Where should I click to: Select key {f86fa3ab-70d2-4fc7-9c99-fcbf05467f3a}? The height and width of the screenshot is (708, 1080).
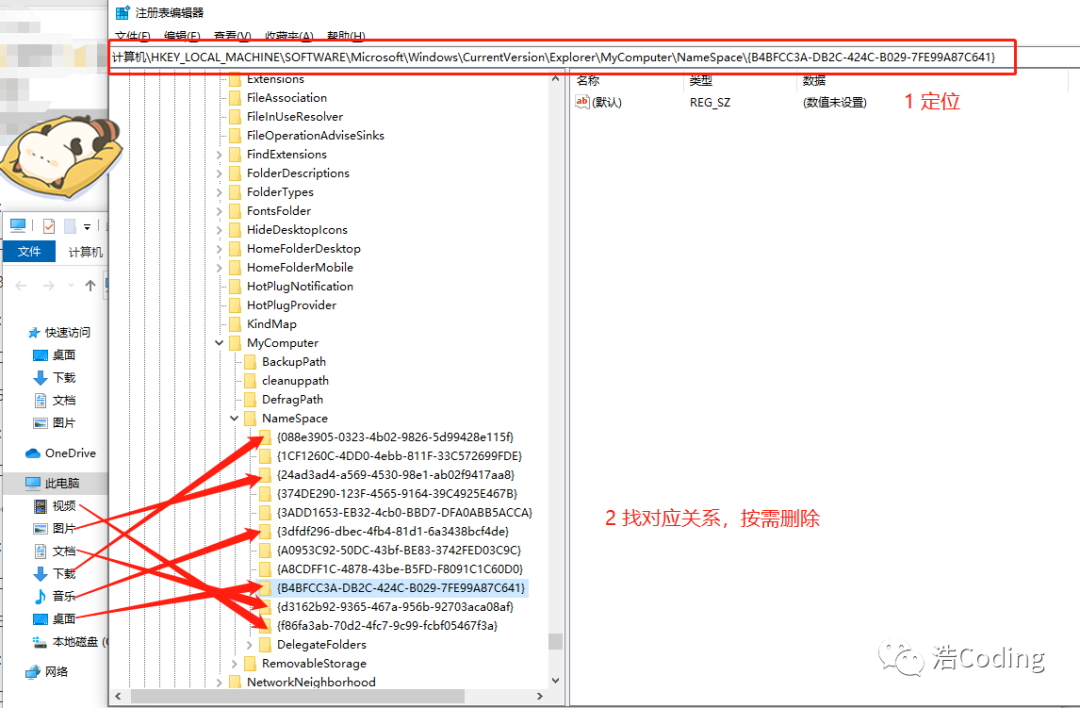pyautogui.click(x=387, y=626)
